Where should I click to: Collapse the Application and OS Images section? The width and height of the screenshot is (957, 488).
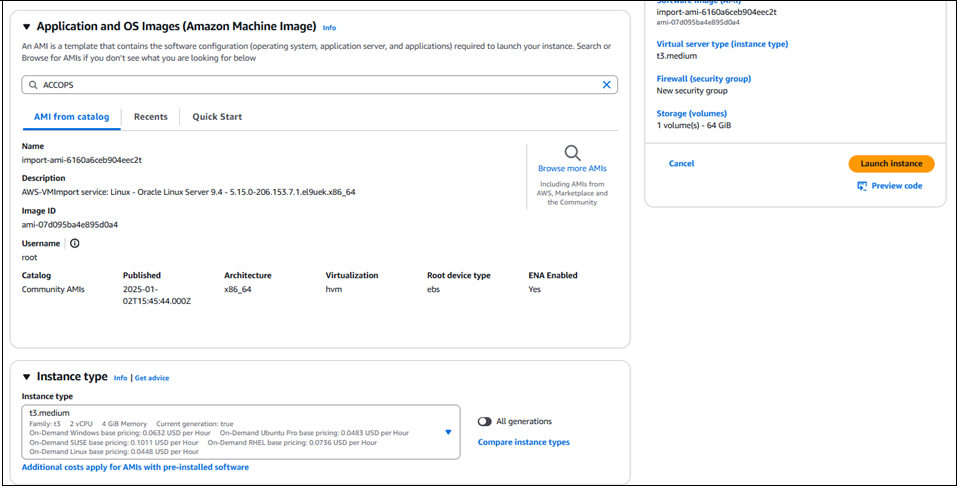pos(26,27)
